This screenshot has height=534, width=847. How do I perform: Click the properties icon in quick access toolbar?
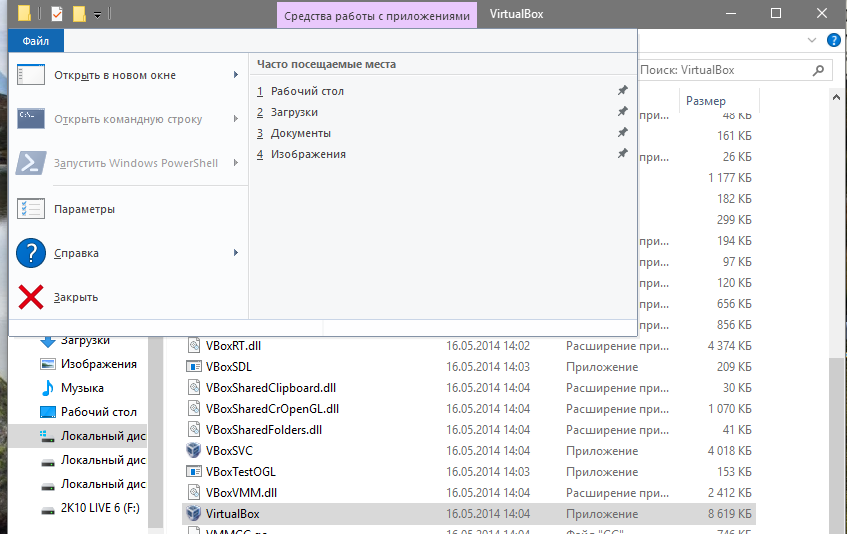point(57,13)
